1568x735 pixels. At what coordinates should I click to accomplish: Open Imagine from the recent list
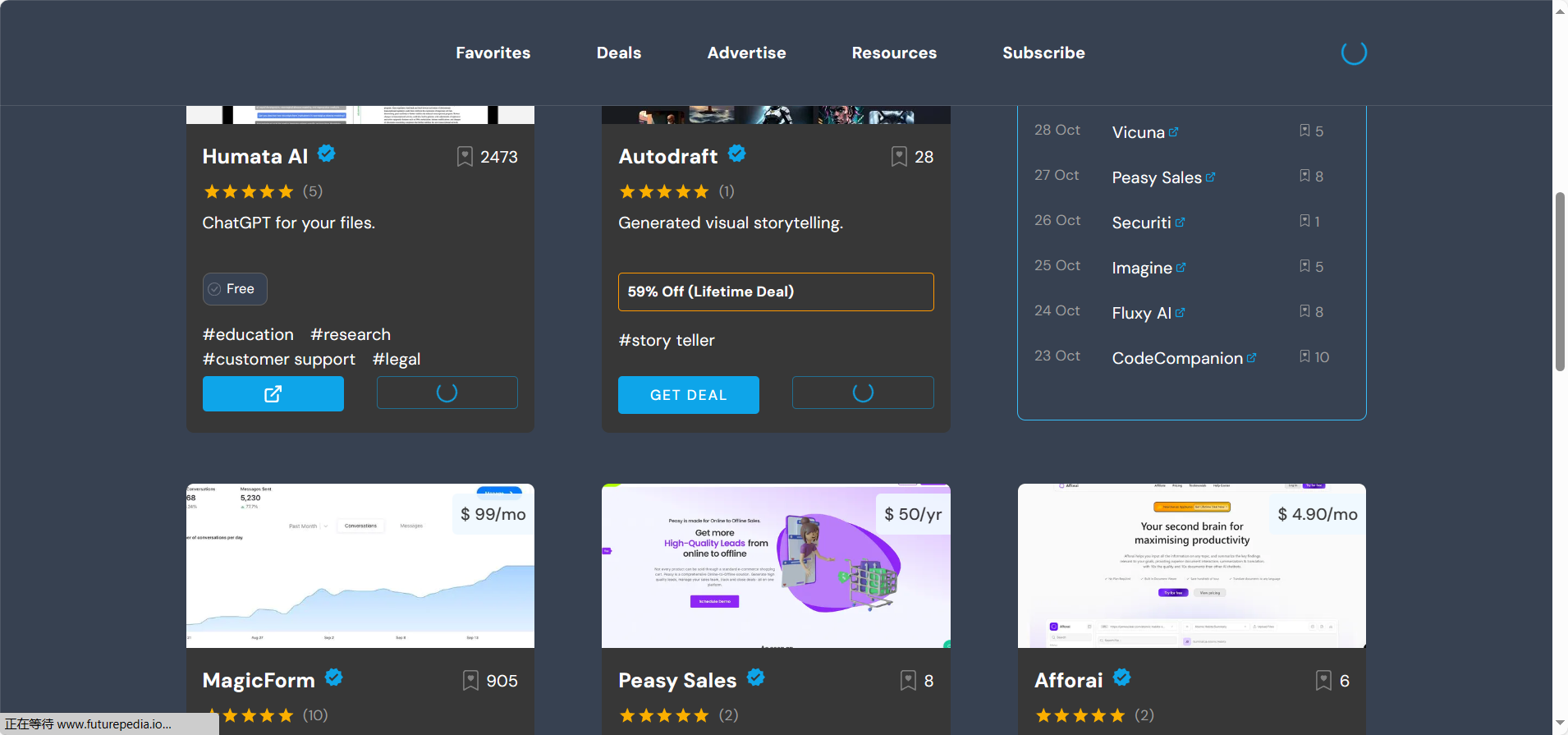point(1148,268)
